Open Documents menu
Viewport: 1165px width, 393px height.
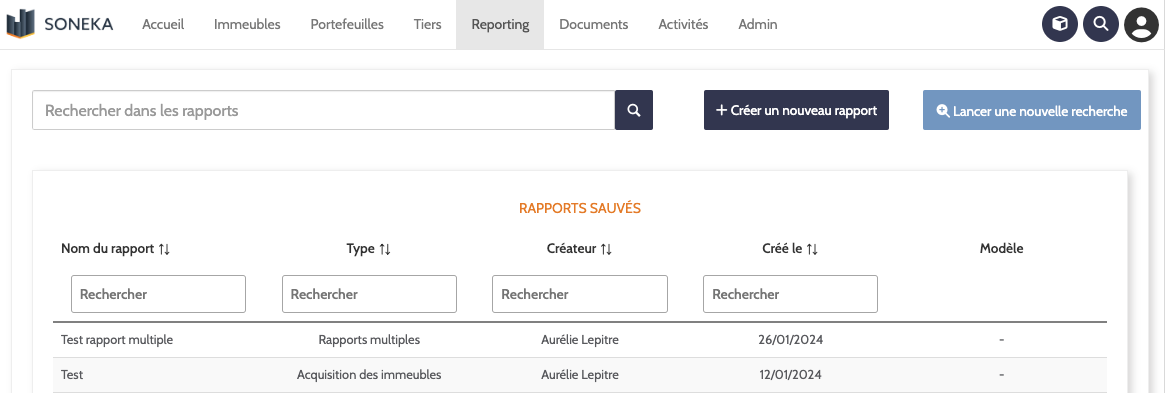click(594, 25)
